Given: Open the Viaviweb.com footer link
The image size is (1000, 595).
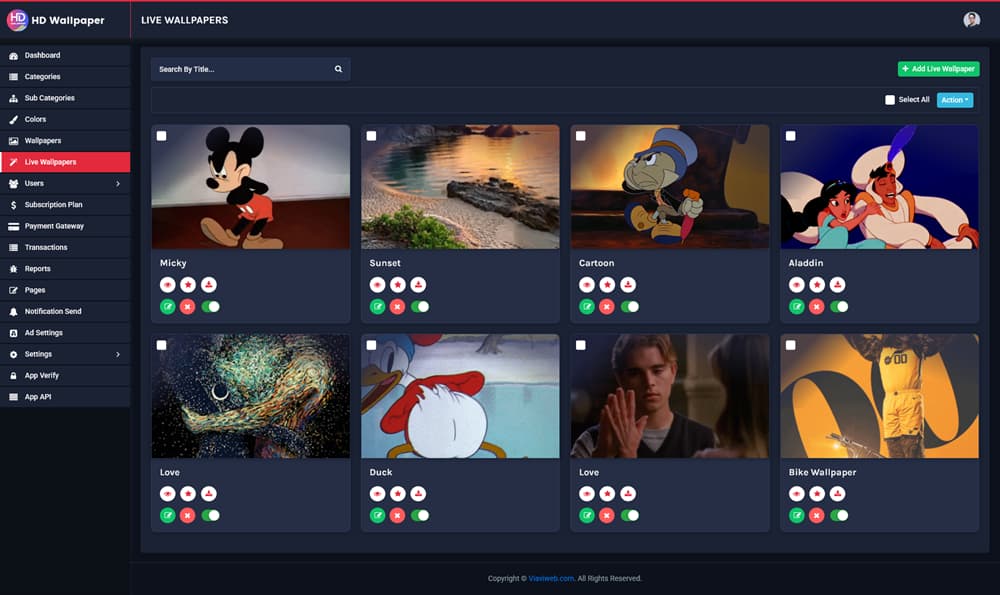Looking at the screenshot, I should (551, 578).
